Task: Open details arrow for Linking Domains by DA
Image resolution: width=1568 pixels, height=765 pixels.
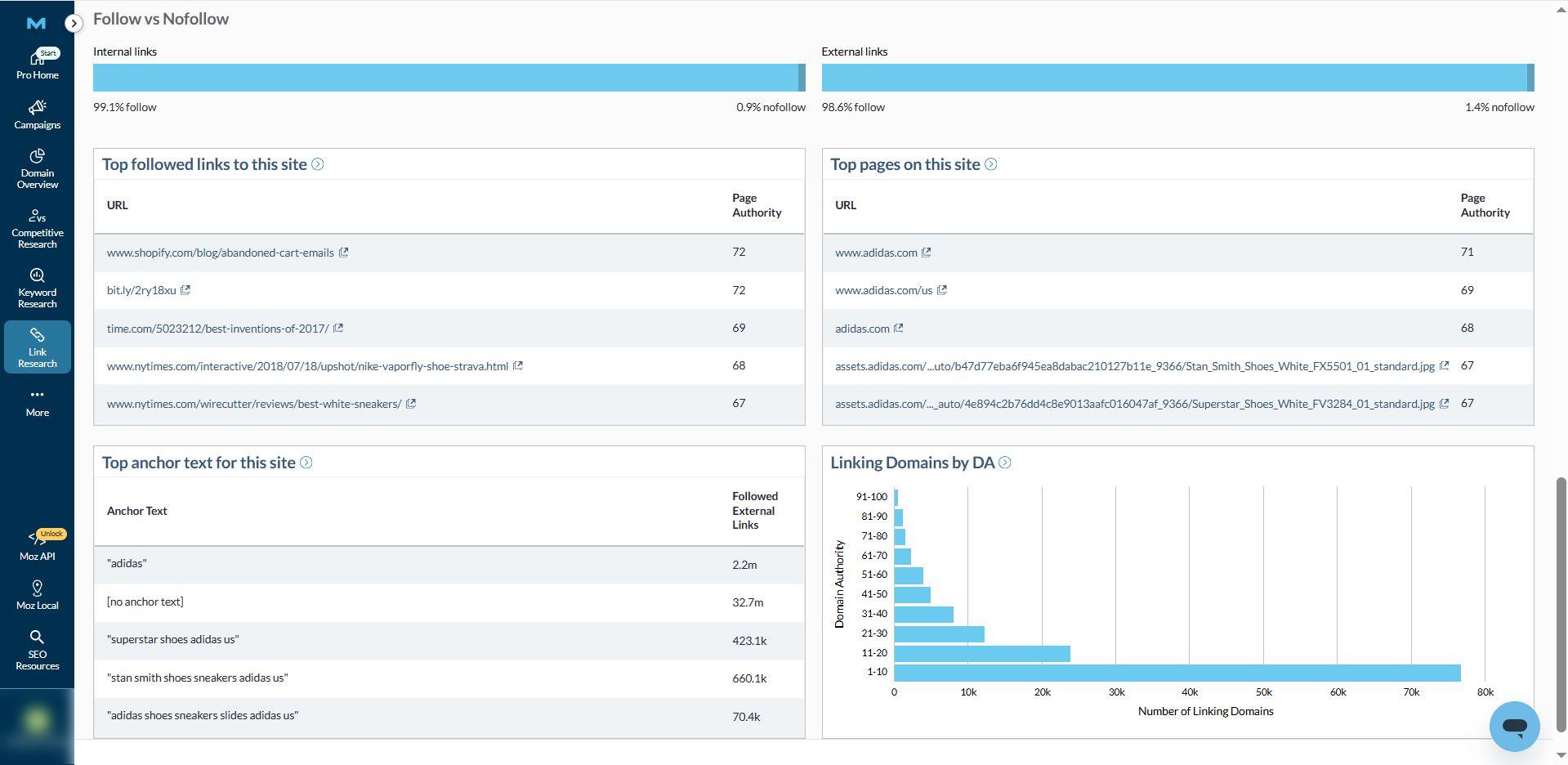Action: click(x=1006, y=463)
